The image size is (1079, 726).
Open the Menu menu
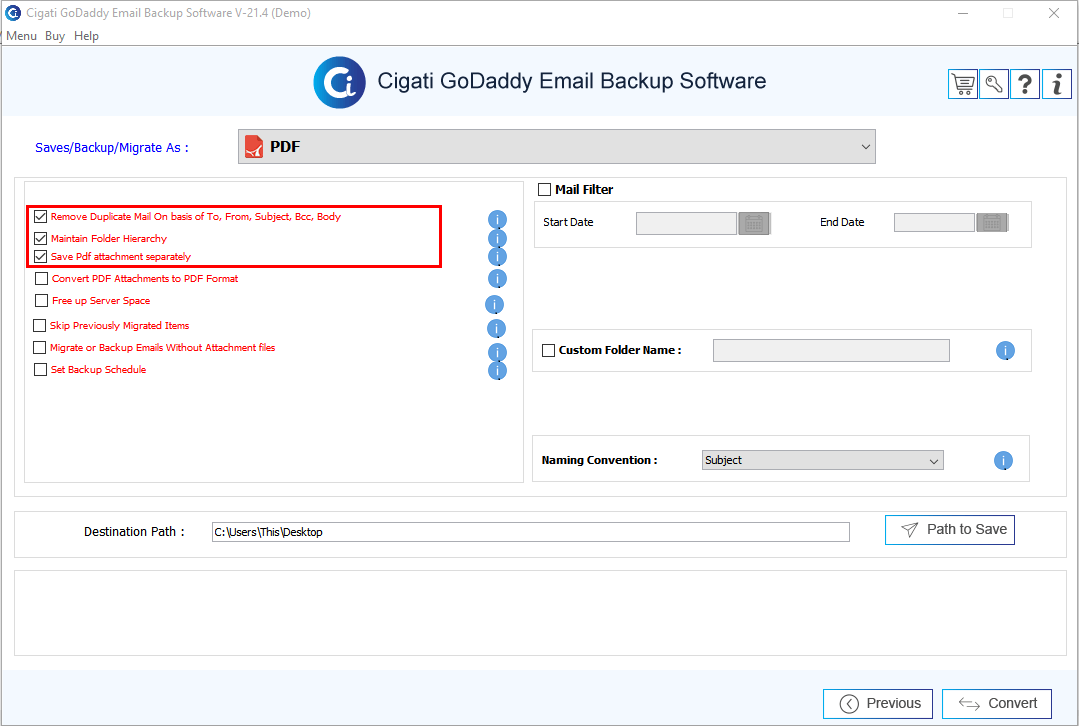coord(21,36)
